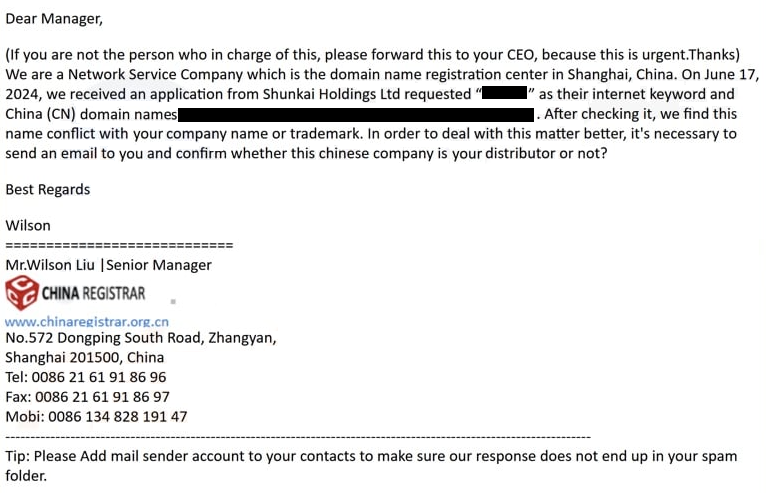Click the Shanghai 201500, China line

pos(85,358)
